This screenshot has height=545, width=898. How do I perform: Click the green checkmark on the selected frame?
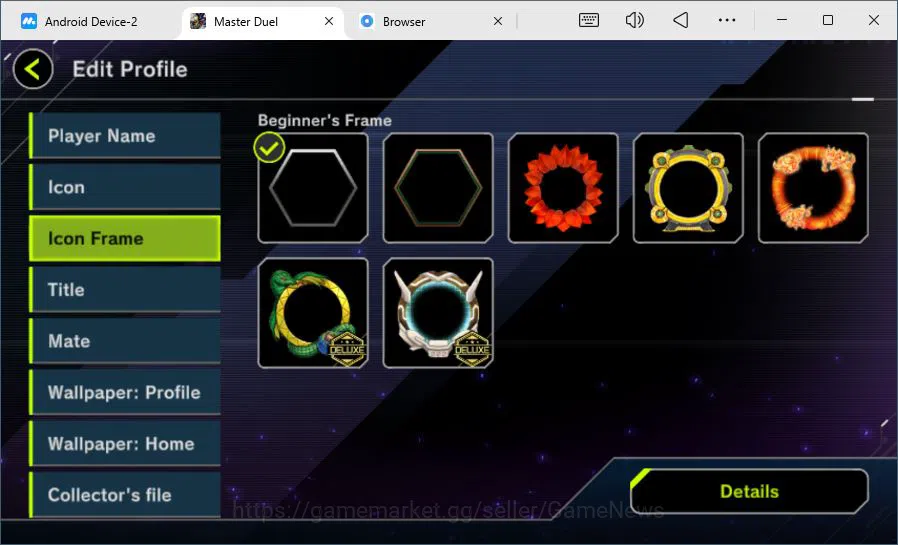tap(269, 148)
